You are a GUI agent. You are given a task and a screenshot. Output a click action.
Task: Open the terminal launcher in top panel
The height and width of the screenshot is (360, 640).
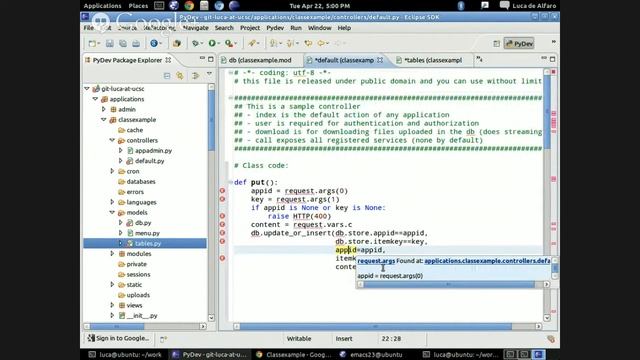[x=159, y=5]
